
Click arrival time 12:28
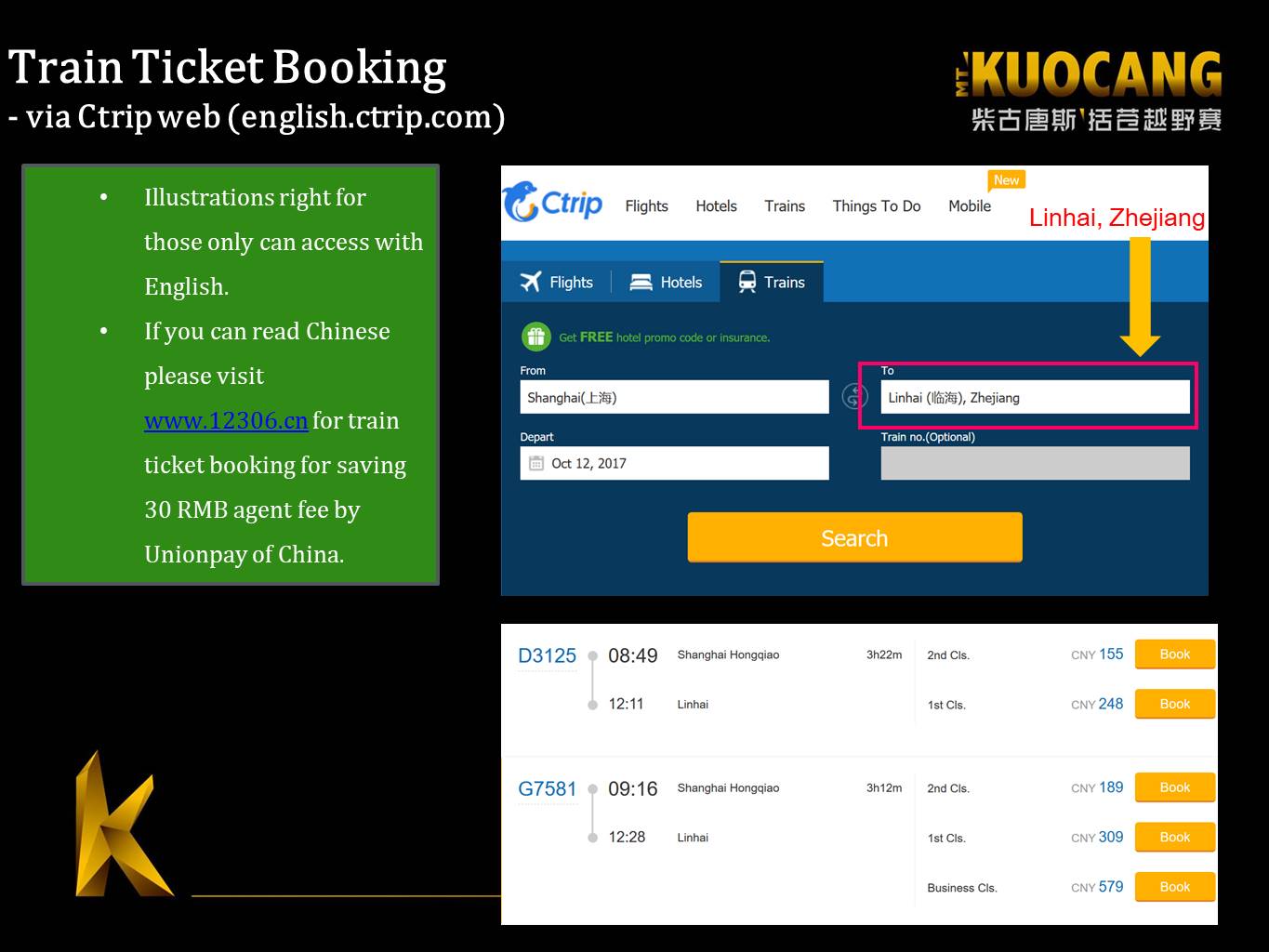click(x=627, y=837)
